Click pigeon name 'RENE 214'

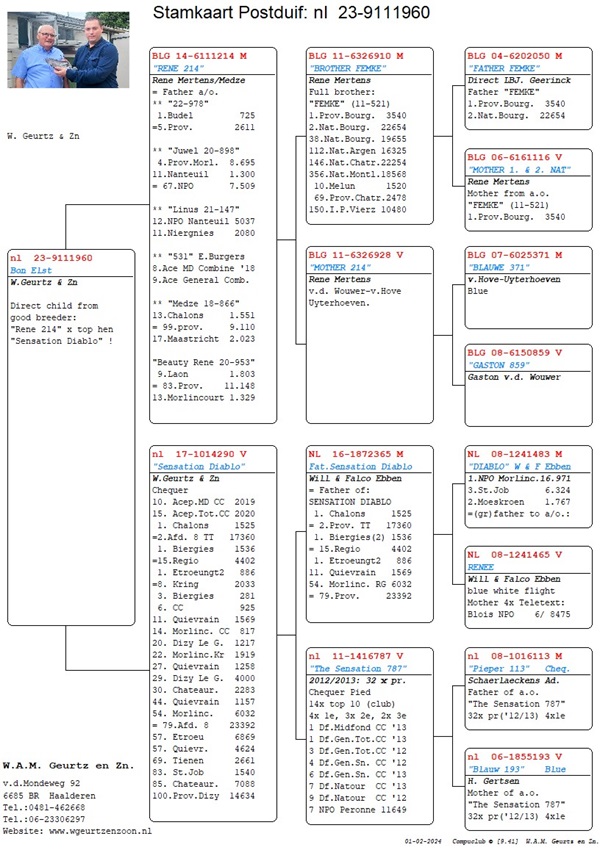178,68
